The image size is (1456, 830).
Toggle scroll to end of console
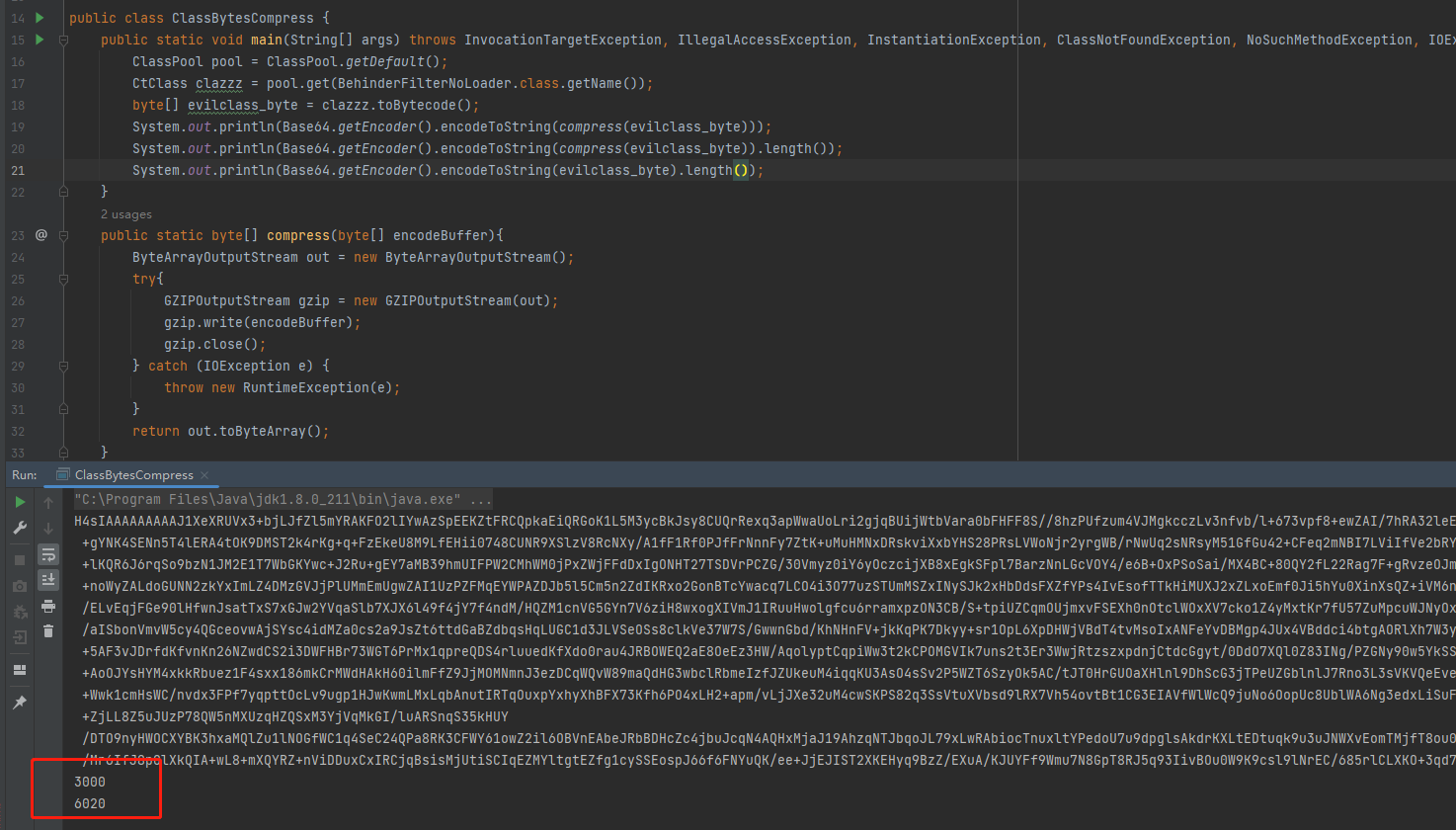pyautogui.click(x=48, y=580)
